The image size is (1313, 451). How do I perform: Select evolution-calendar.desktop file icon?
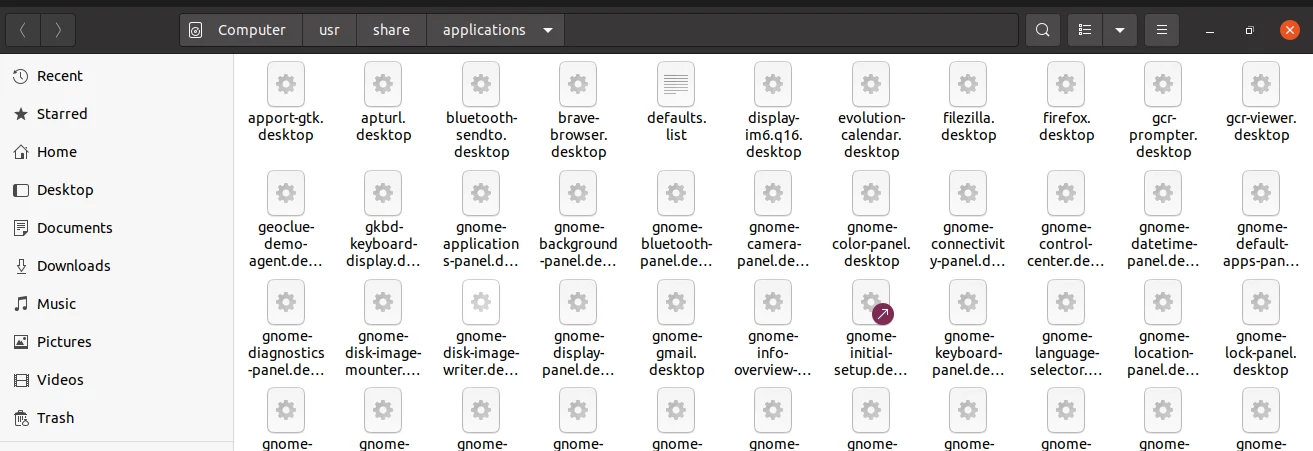(x=871, y=82)
